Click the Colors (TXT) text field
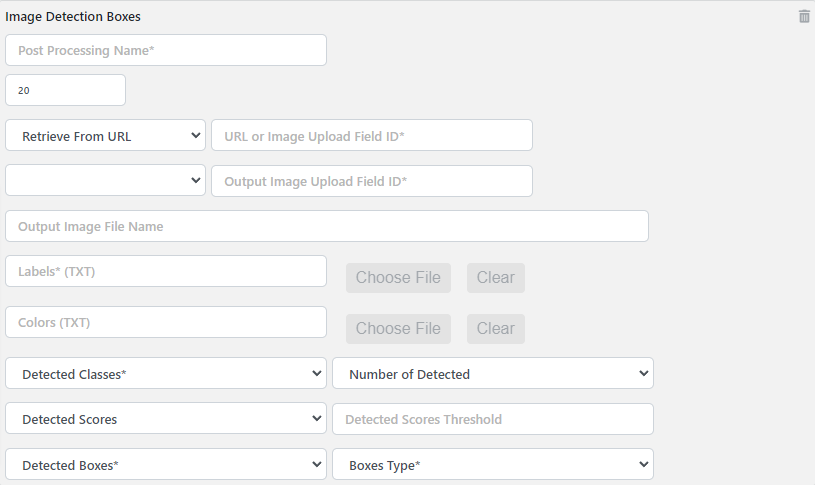Image resolution: width=815 pixels, height=485 pixels. click(x=166, y=322)
